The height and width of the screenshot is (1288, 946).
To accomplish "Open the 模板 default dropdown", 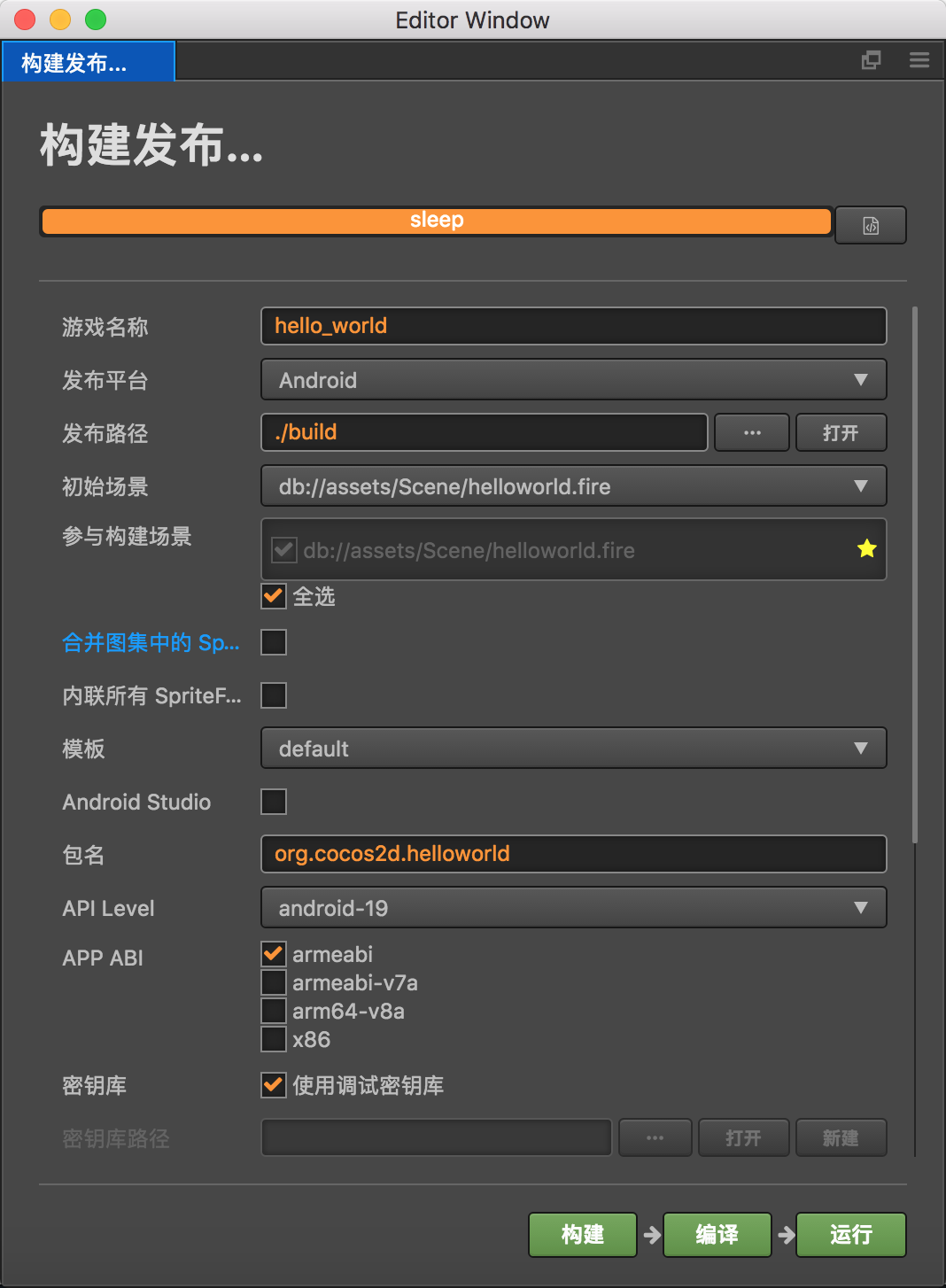I will pyautogui.click(x=573, y=749).
